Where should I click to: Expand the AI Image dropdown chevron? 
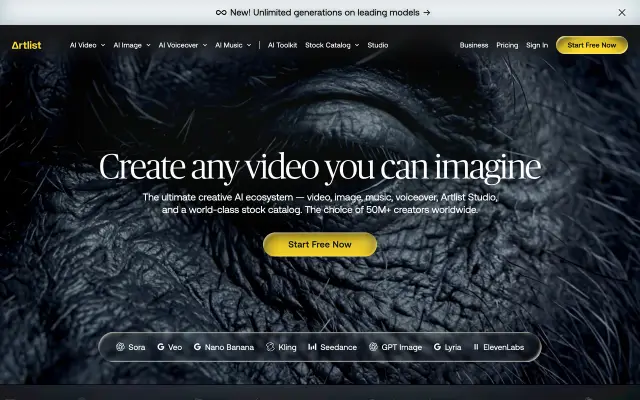click(148, 45)
